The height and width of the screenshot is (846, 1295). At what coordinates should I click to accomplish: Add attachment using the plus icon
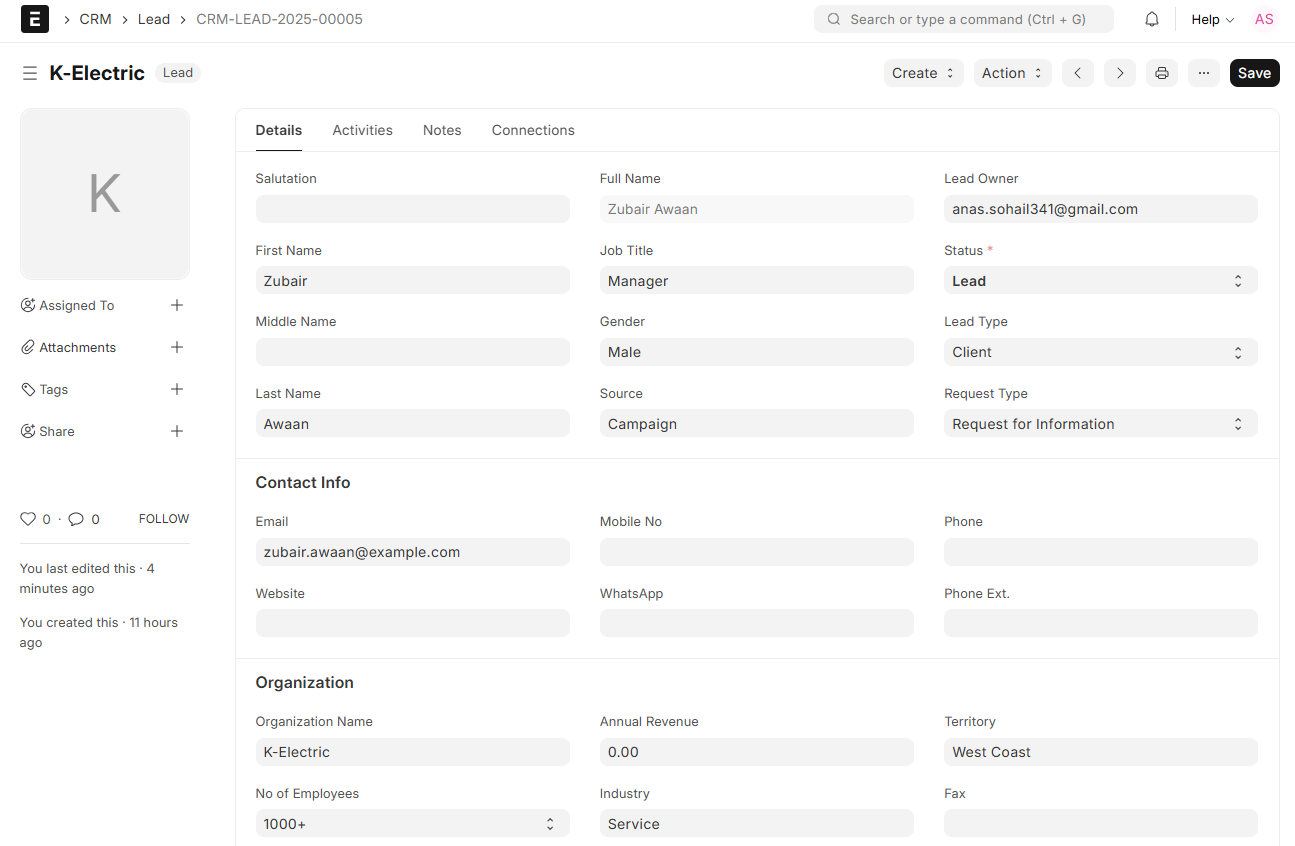(x=177, y=347)
